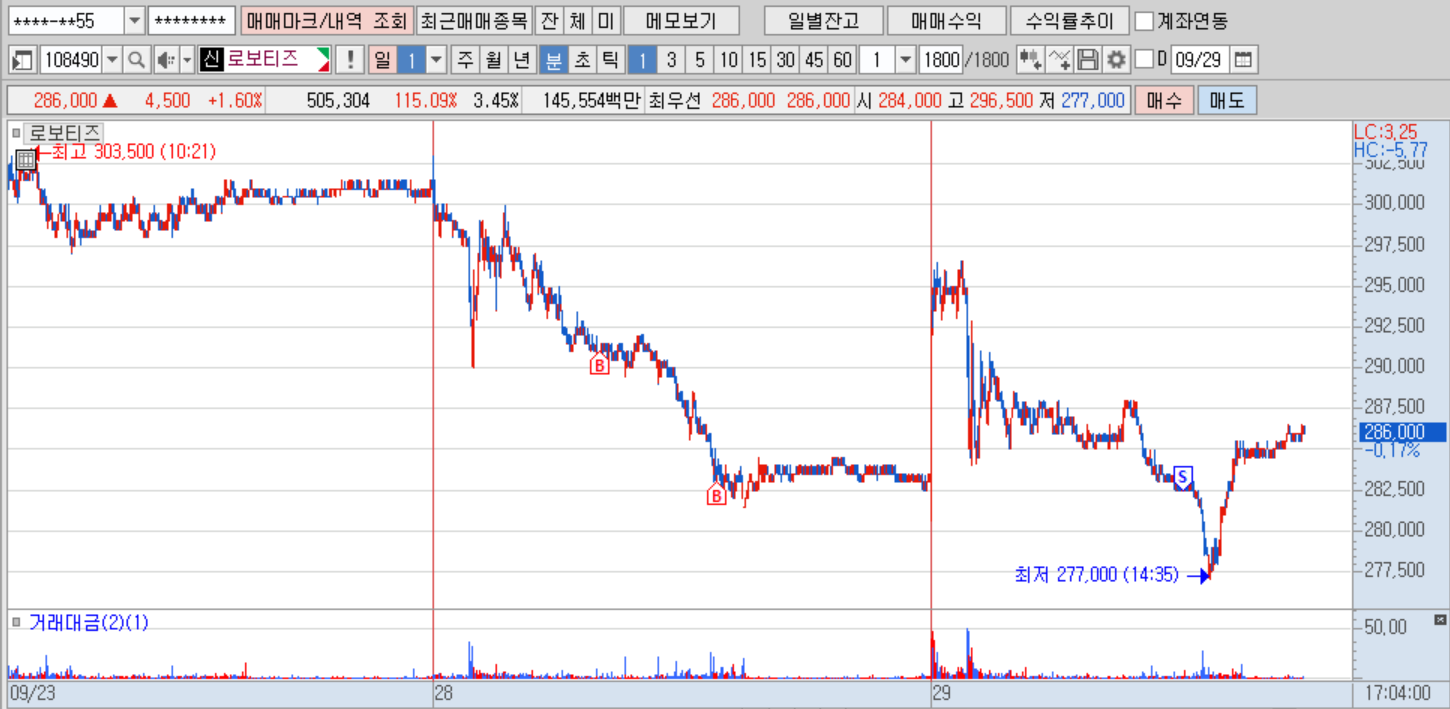Expand the speaker options dropdown arrow
Viewport: 1450px width, 709px height.
coord(187,60)
